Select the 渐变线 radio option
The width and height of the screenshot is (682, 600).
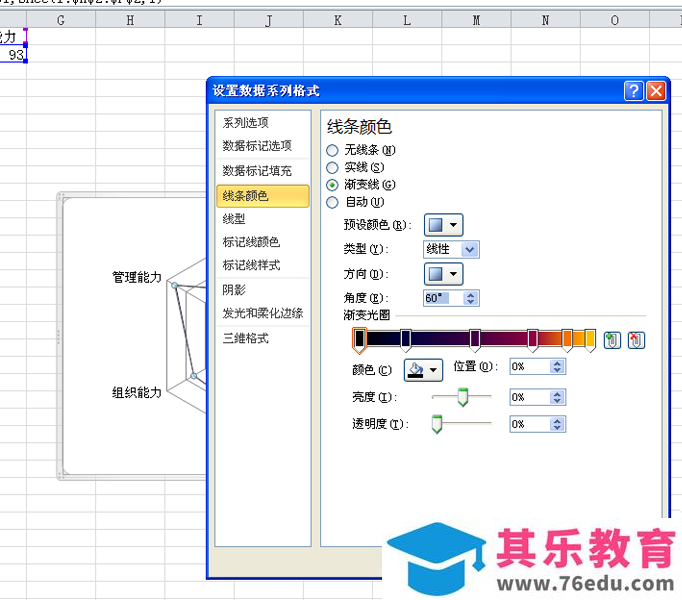click(x=332, y=185)
